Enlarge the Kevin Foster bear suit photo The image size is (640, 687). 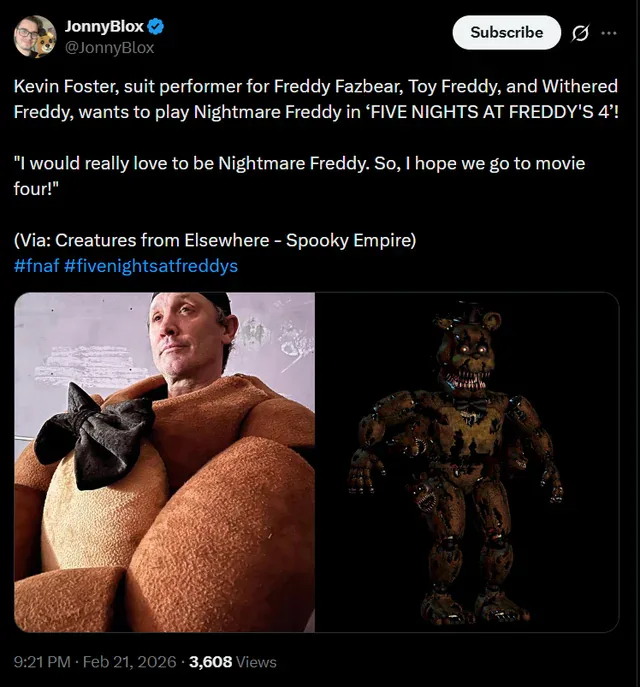(165, 462)
